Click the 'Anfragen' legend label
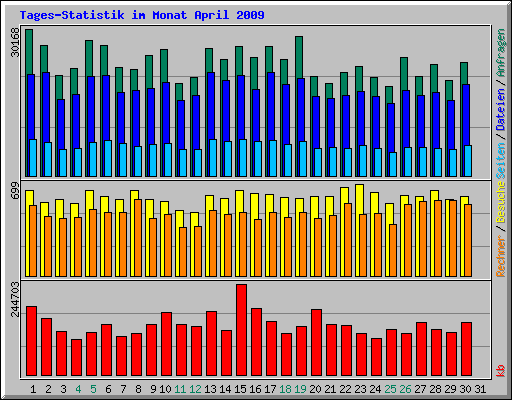The width and height of the screenshot is (512, 400). coord(501,53)
